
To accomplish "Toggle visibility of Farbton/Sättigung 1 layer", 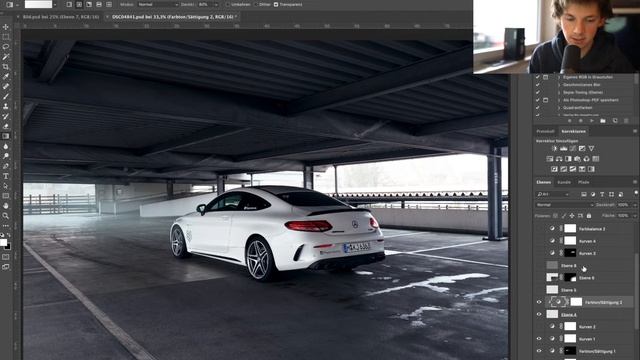I will coord(539,351).
